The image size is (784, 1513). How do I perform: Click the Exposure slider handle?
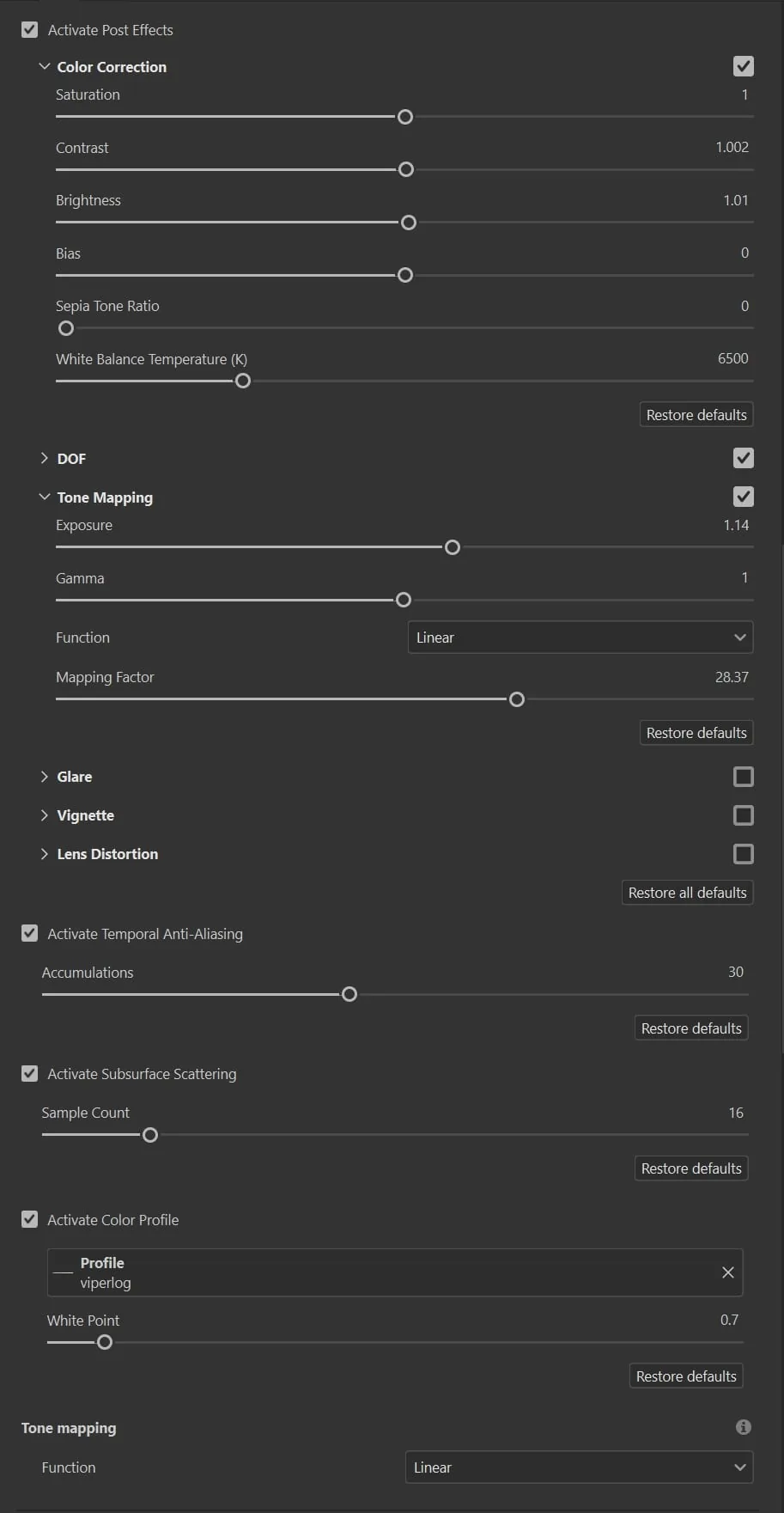coord(453,547)
